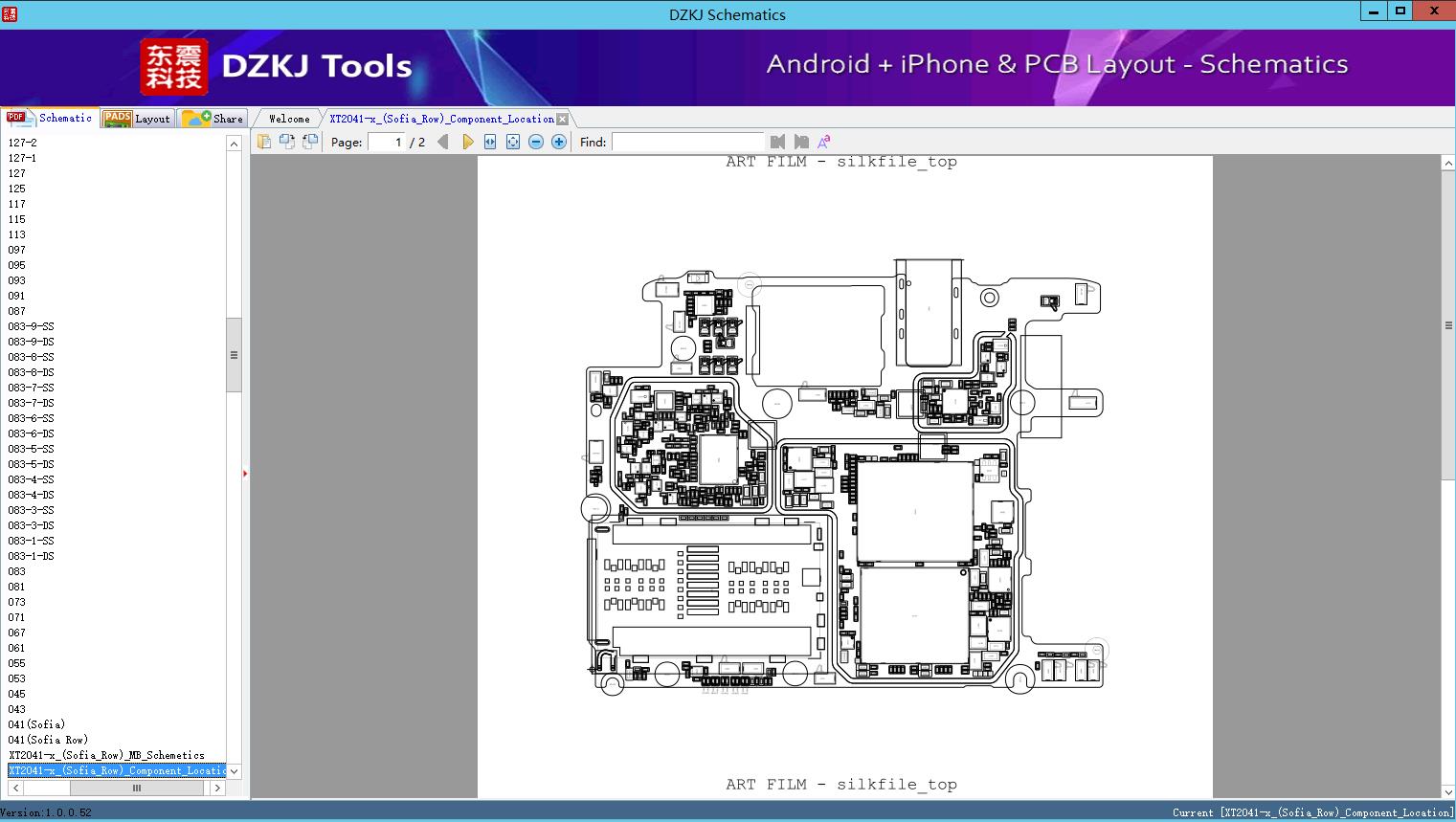Fit the whole page in view
This screenshot has height=822, width=1456.
coord(513,142)
